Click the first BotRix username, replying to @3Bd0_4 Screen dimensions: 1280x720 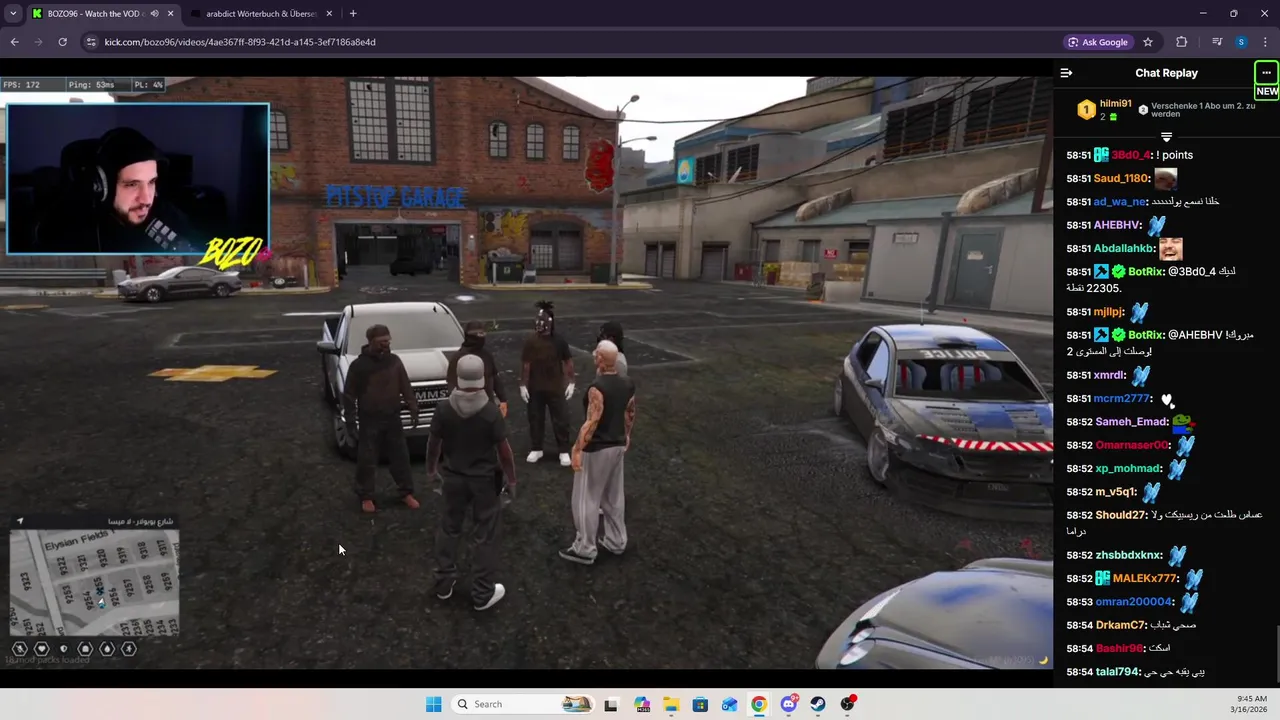click(1145, 272)
